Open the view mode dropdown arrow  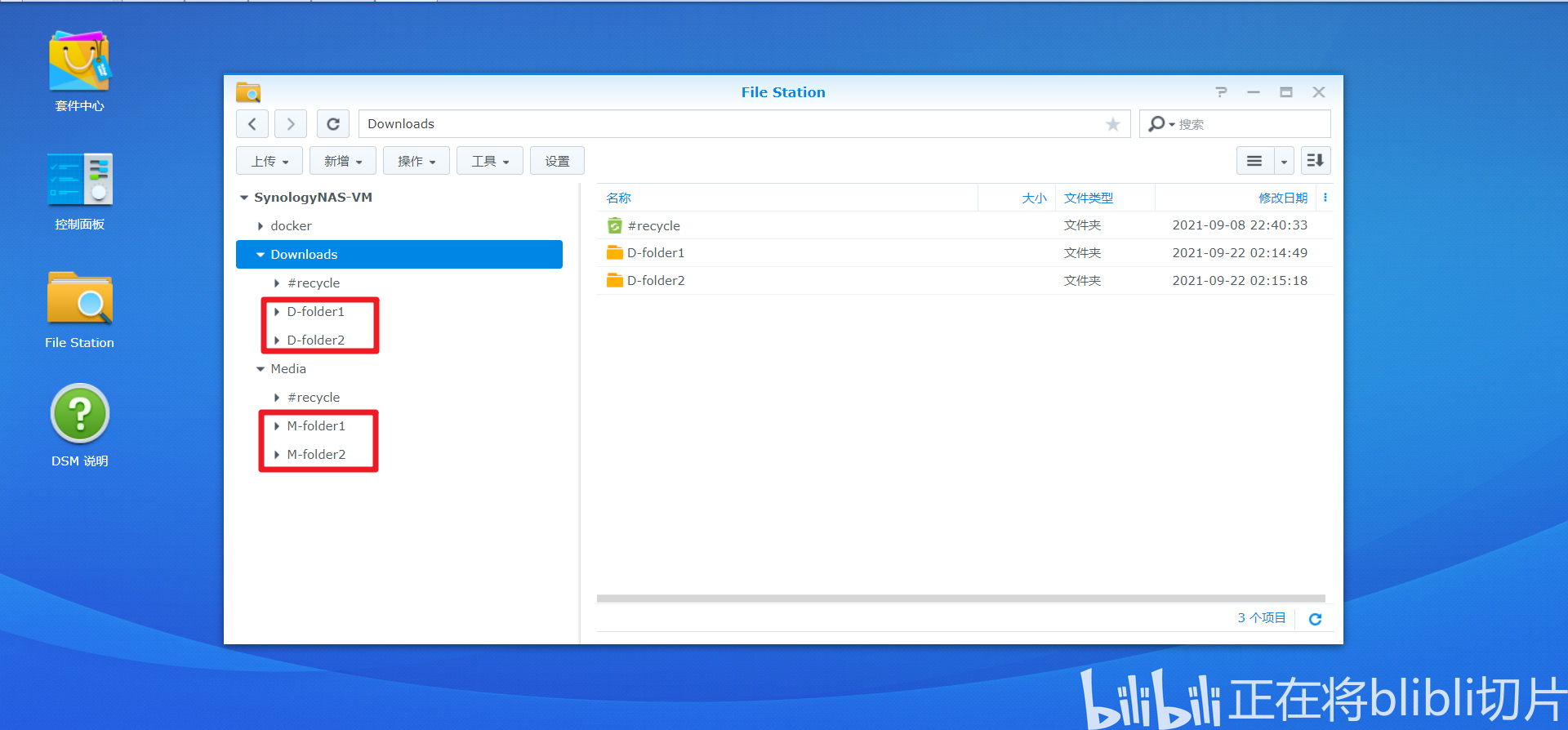(x=1284, y=161)
